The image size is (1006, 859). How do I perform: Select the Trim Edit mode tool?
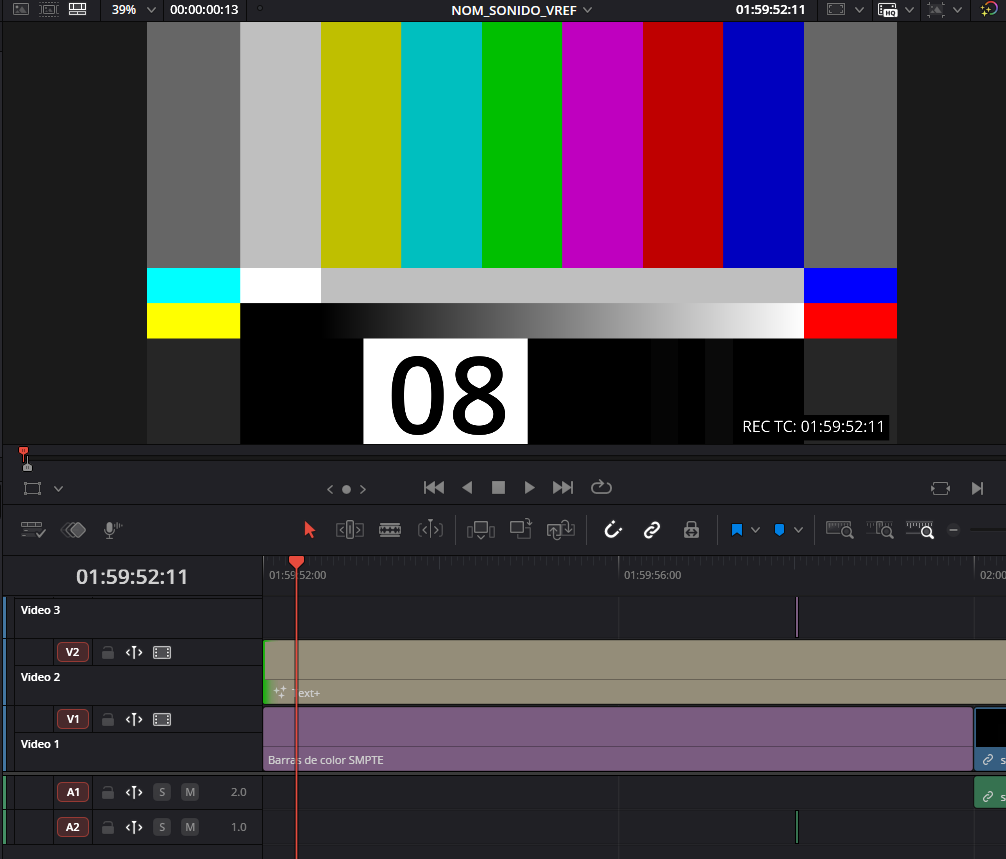tap(349, 530)
